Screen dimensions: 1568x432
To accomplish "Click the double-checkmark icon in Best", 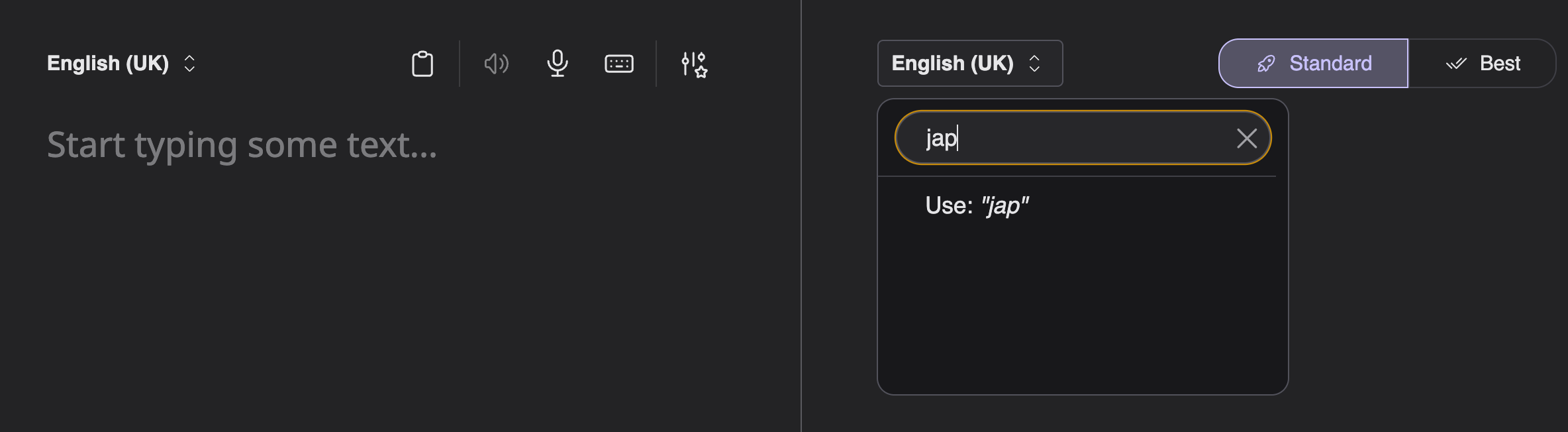I will point(1456,64).
